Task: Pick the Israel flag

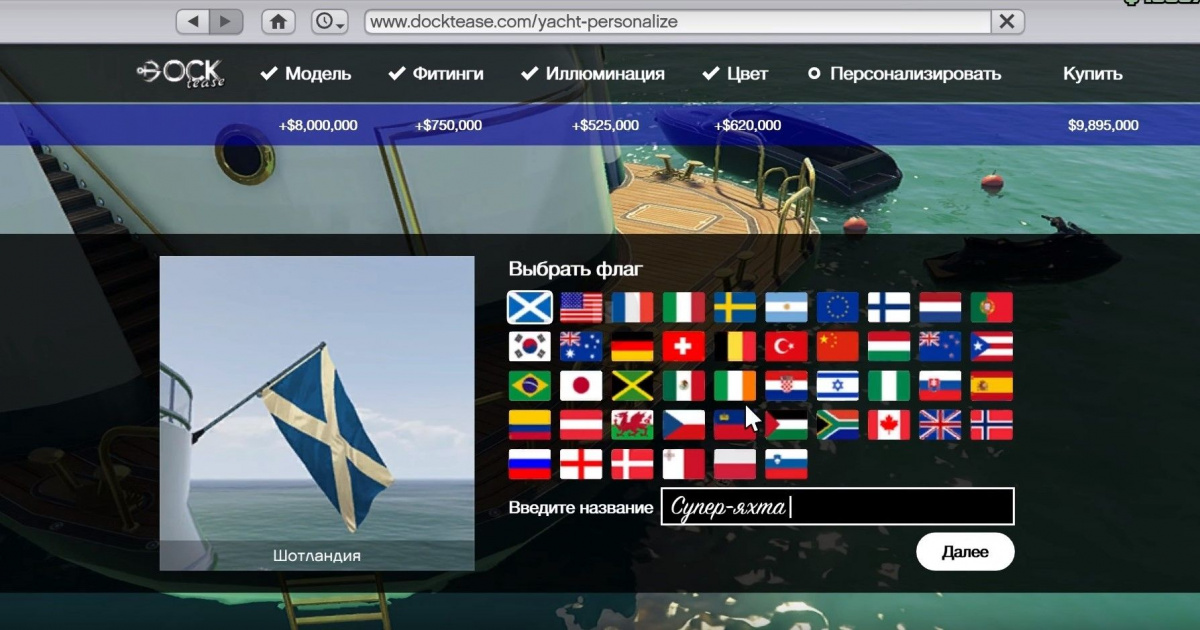Action: click(838, 386)
